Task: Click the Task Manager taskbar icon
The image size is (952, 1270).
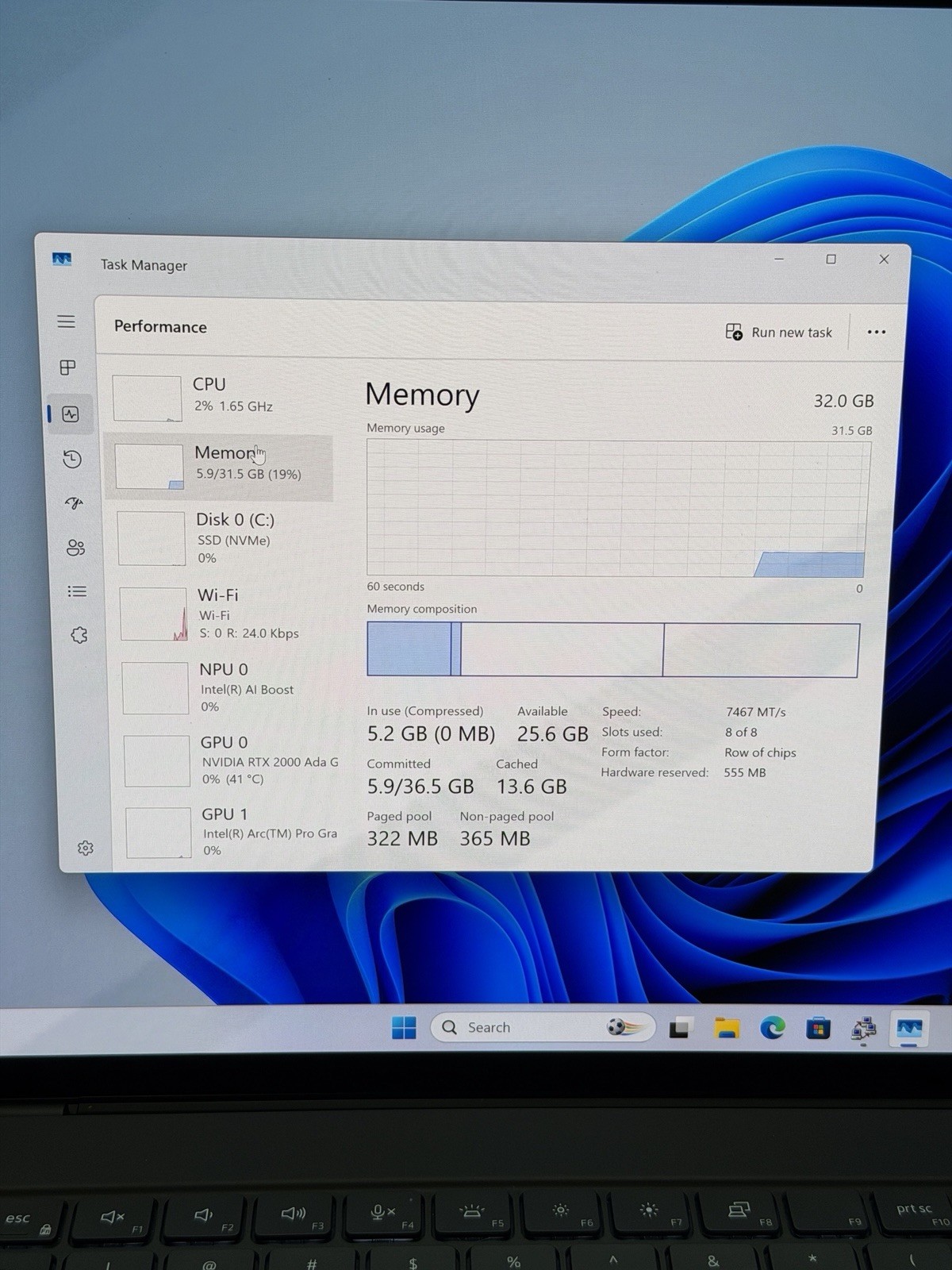Action: (x=909, y=1029)
